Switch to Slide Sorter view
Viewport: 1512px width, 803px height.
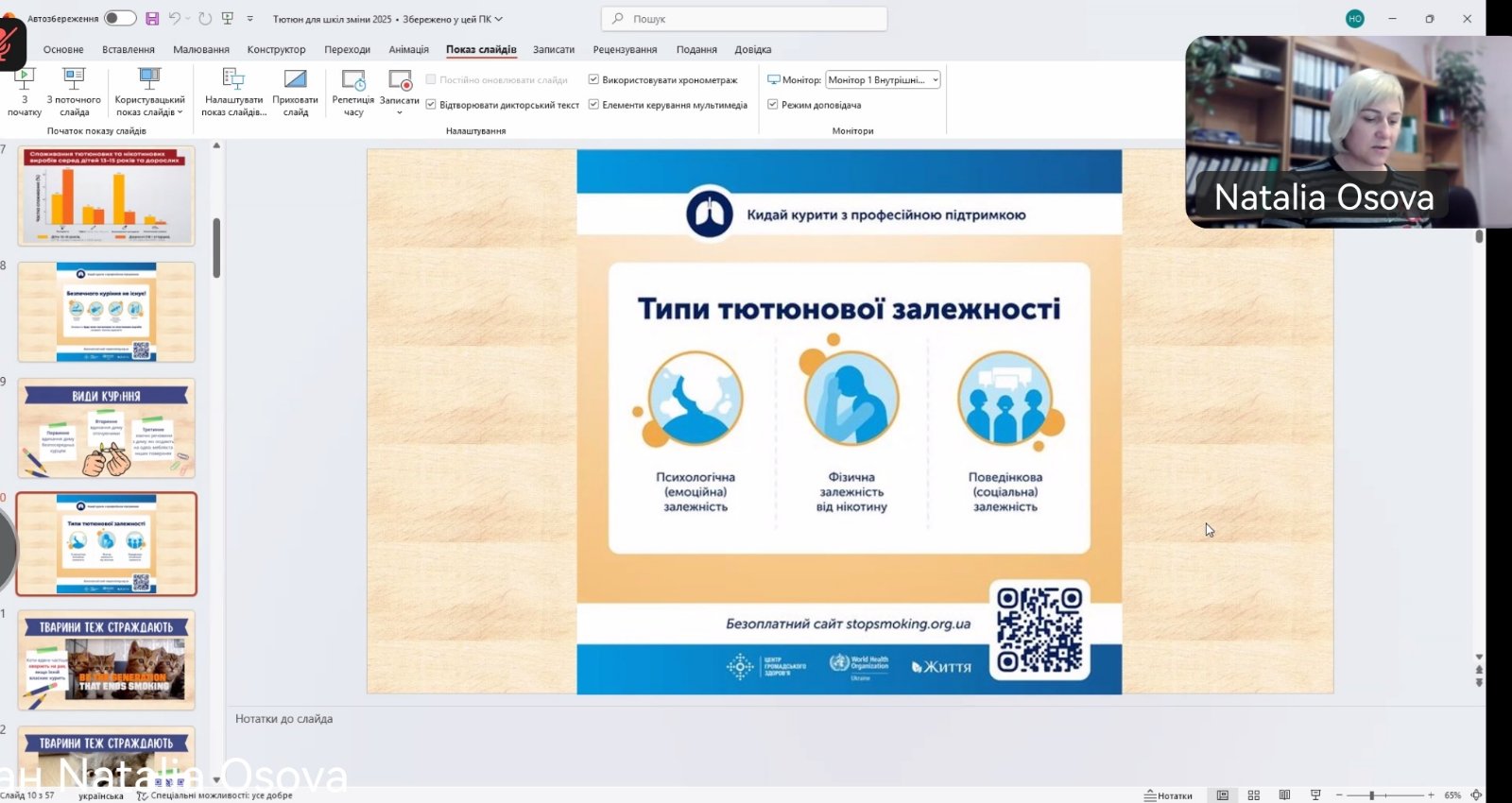point(1254,795)
